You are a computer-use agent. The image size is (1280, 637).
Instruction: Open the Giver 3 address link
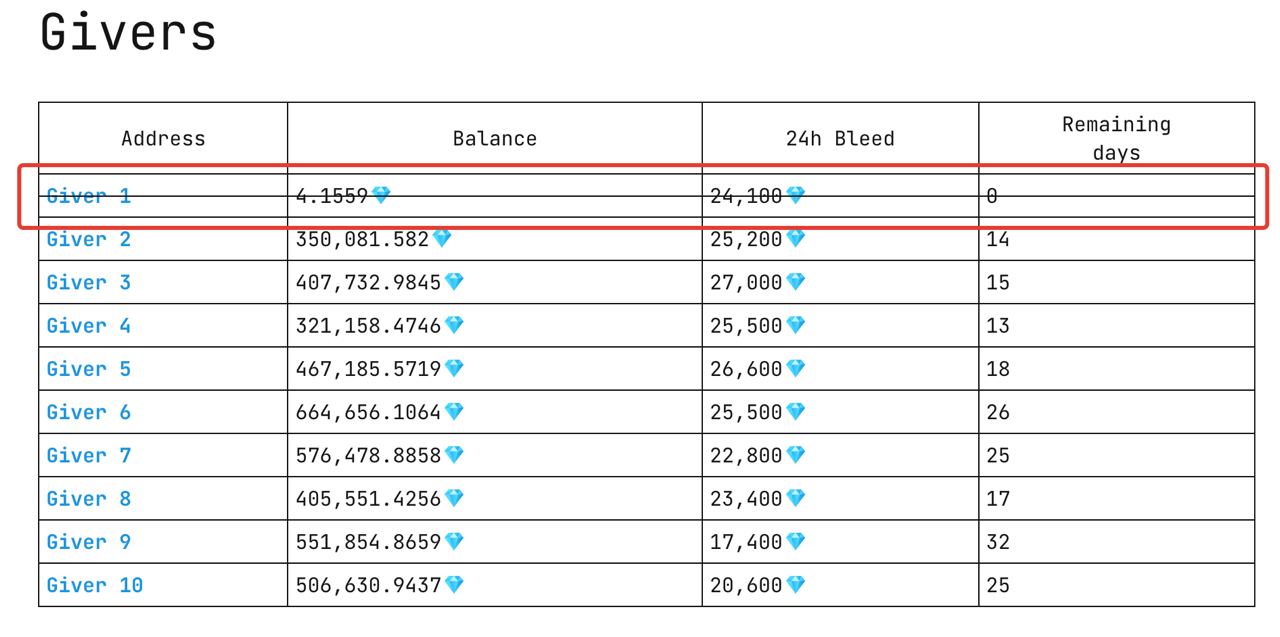pos(89,282)
